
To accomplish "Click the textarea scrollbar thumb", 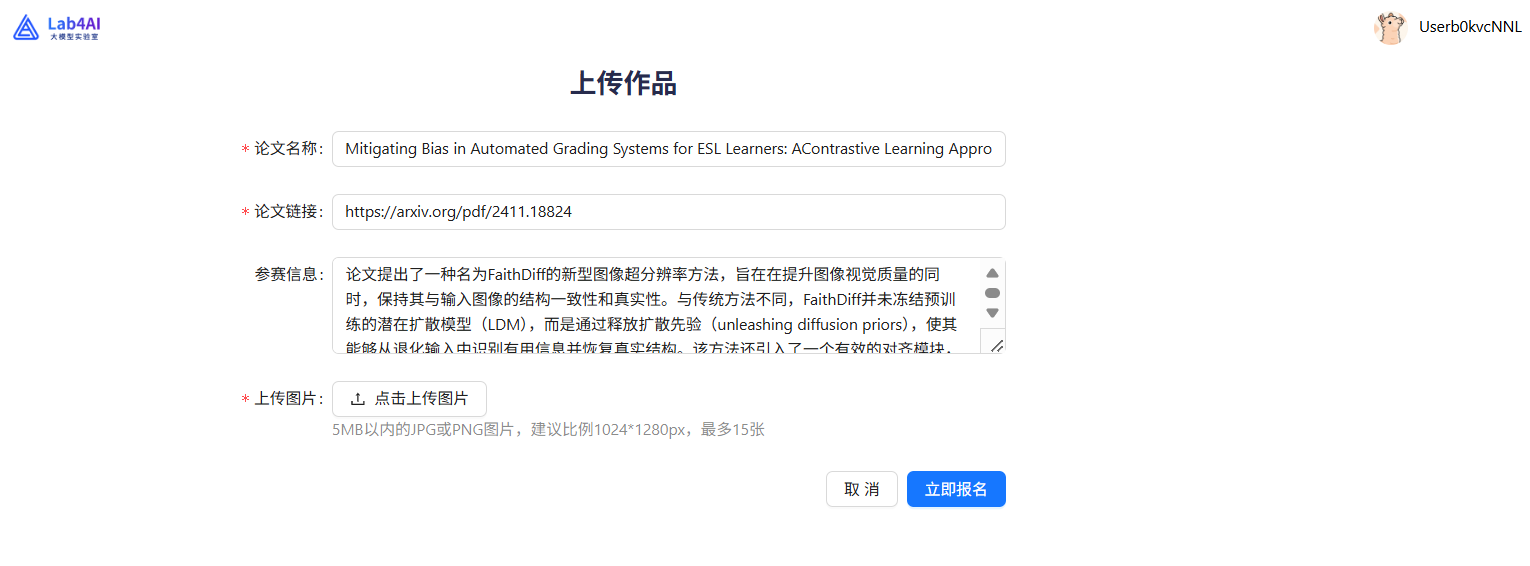I will point(992,293).
